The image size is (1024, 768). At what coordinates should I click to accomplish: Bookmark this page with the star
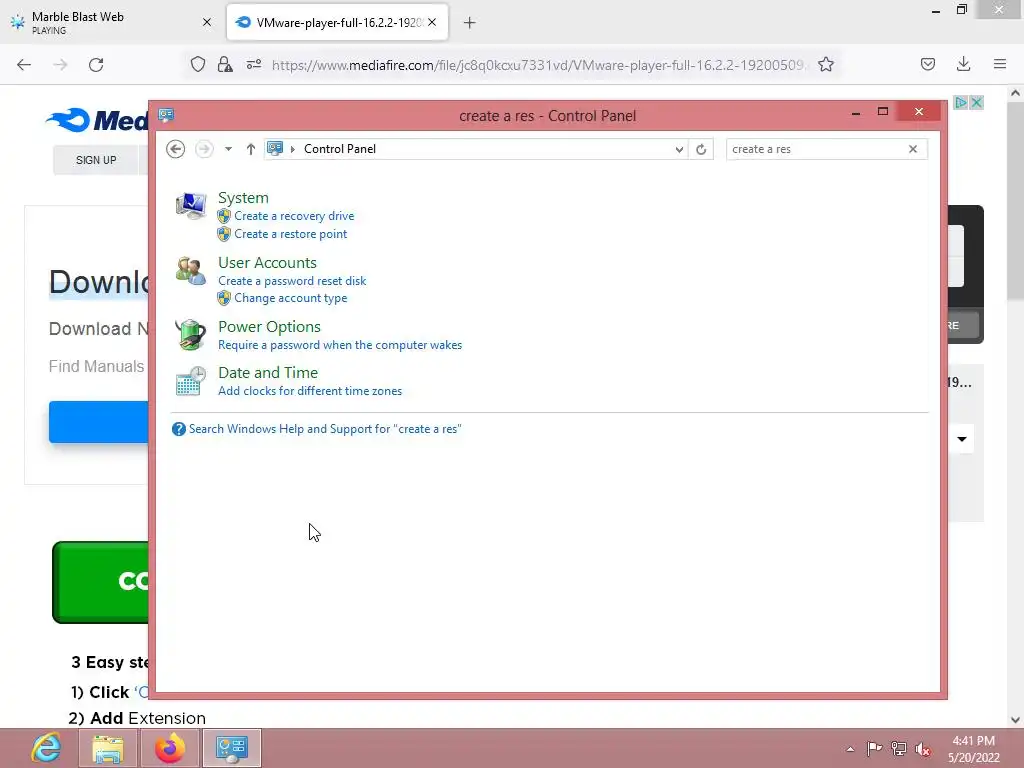(x=825, y=64)
